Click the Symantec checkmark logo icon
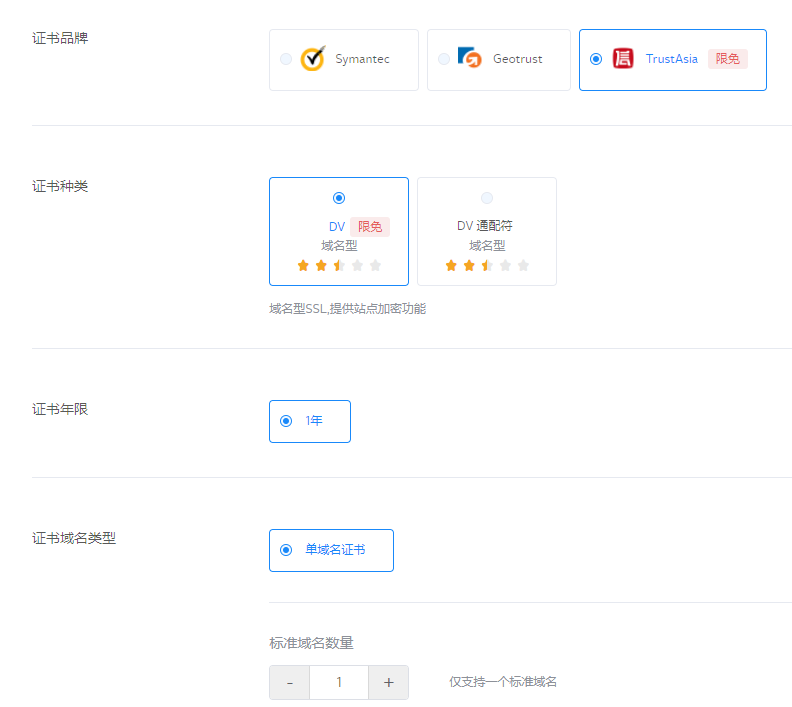The width and height of the screenshot is (792, 707). (313, 59)
